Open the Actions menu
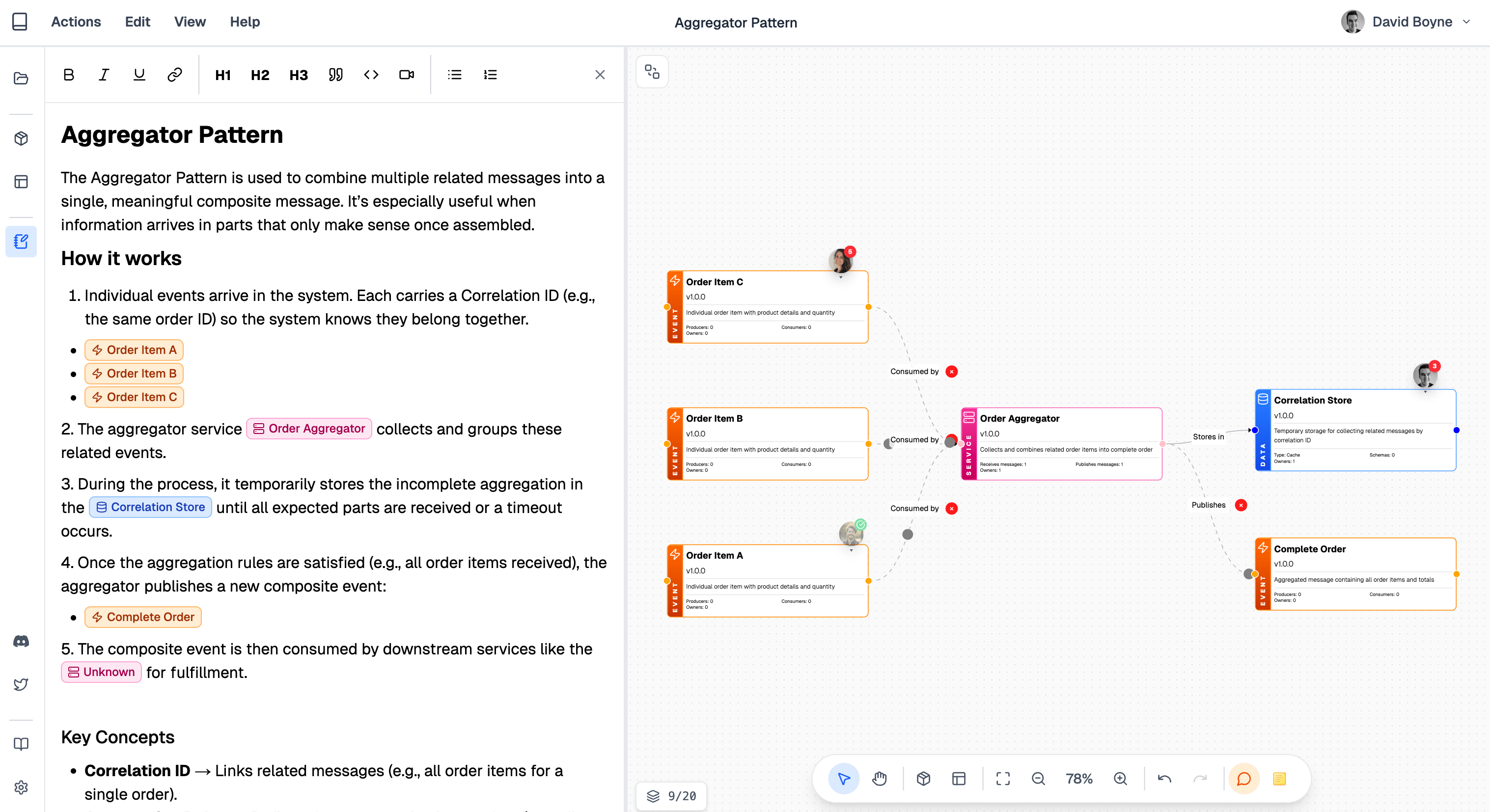Screen dimensions: 1490x812 tap(76, 22)
